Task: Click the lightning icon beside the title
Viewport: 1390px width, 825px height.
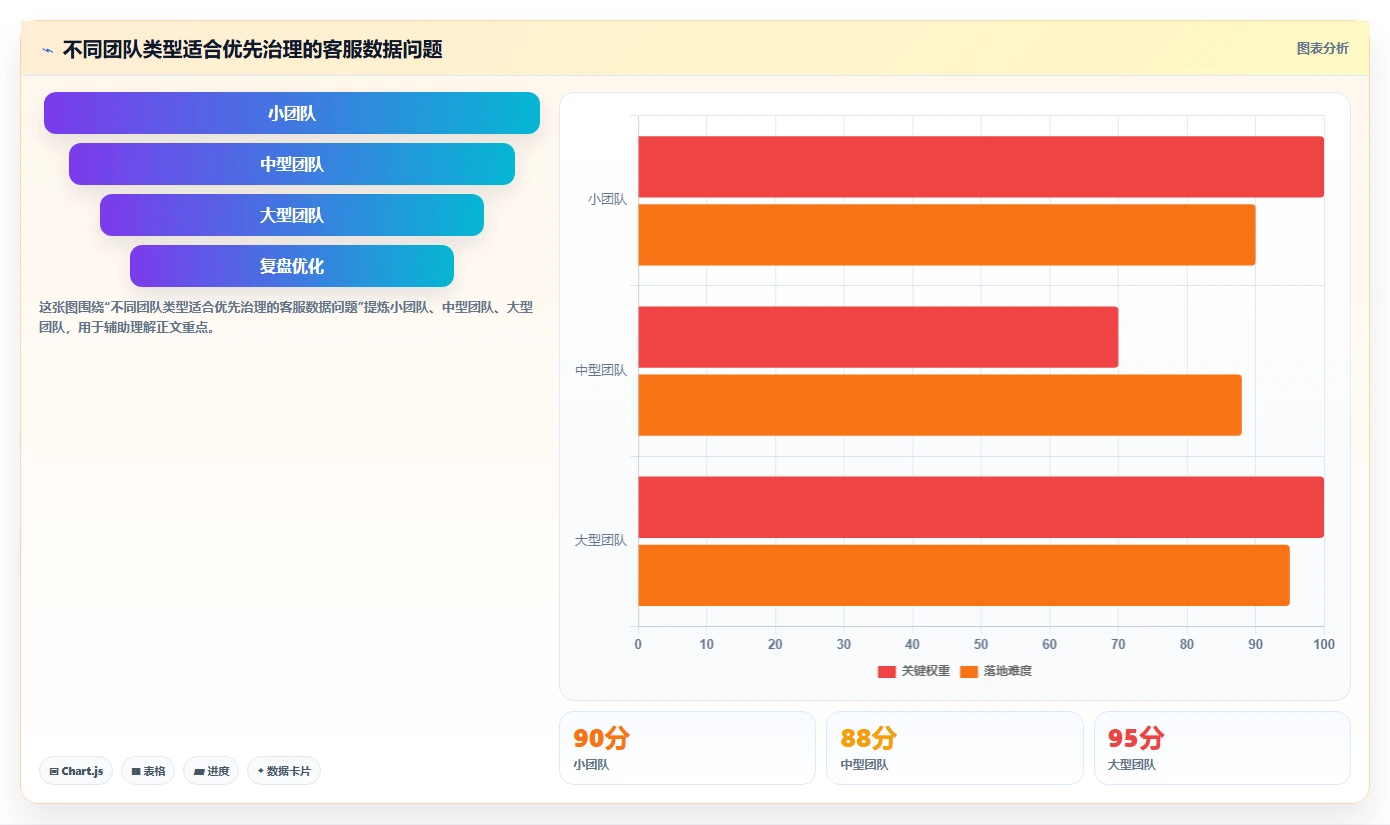Action: tap(47, 50)
